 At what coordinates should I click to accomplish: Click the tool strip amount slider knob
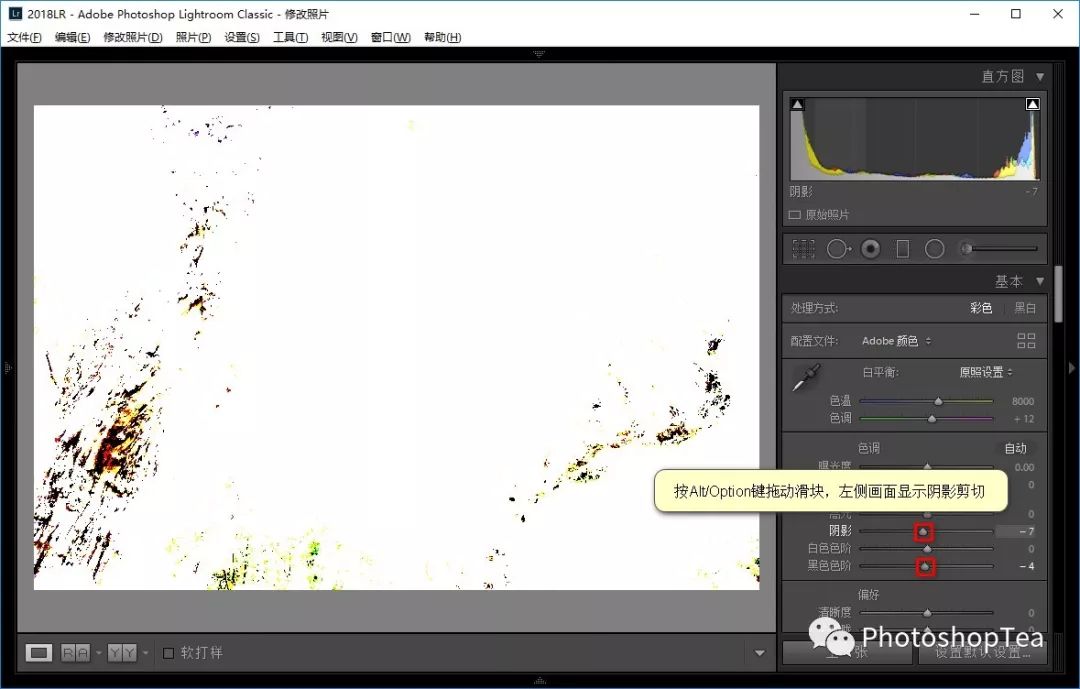click(x=967, y=249)
